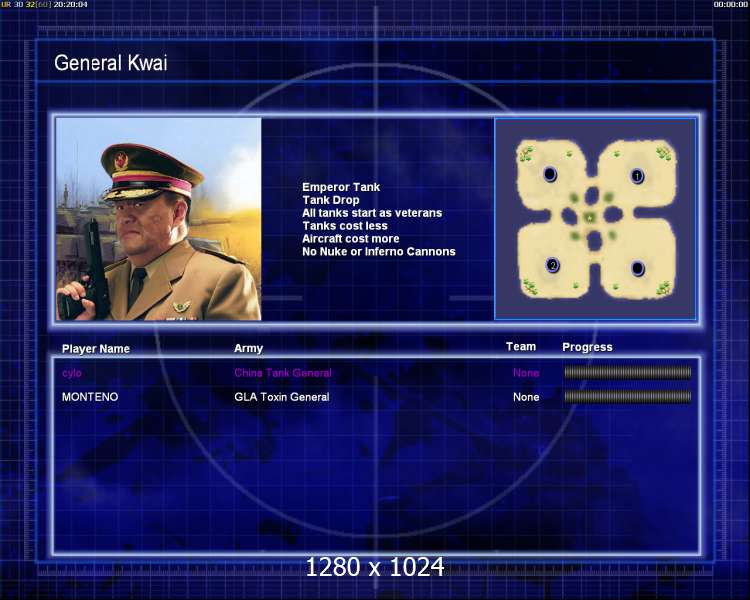Click MONTENO's loading progress bar
The width and height of the screenshot is (750, 600).
coord(628,396)
